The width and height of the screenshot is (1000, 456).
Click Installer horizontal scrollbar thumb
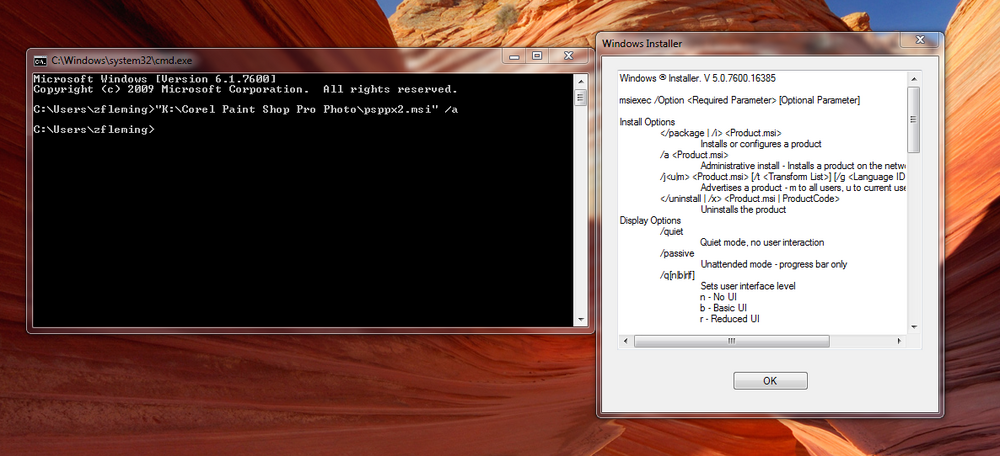tap(732, 341)
